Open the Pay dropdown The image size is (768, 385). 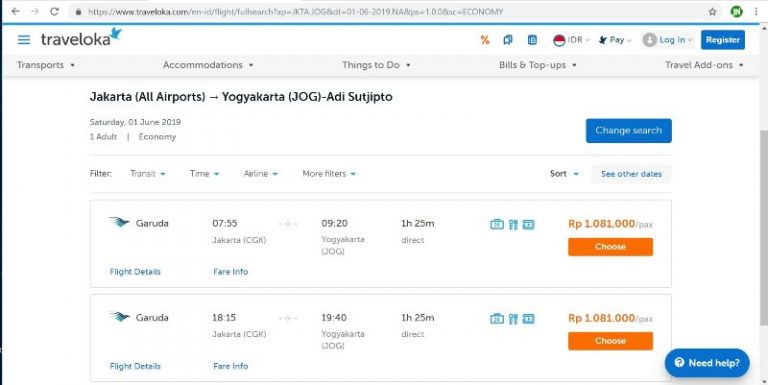615,40
